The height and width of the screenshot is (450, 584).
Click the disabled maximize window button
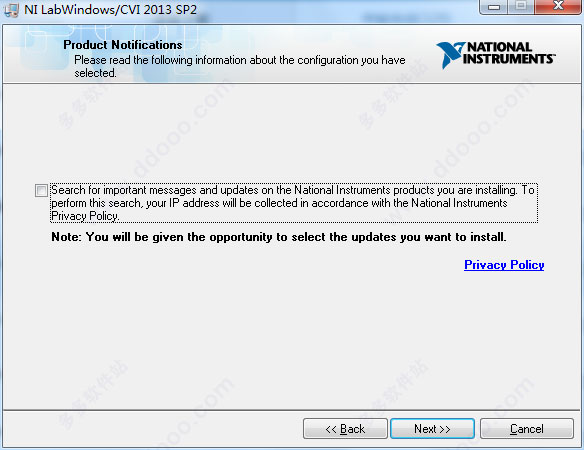pyautogui.click(x=521, y=7)
